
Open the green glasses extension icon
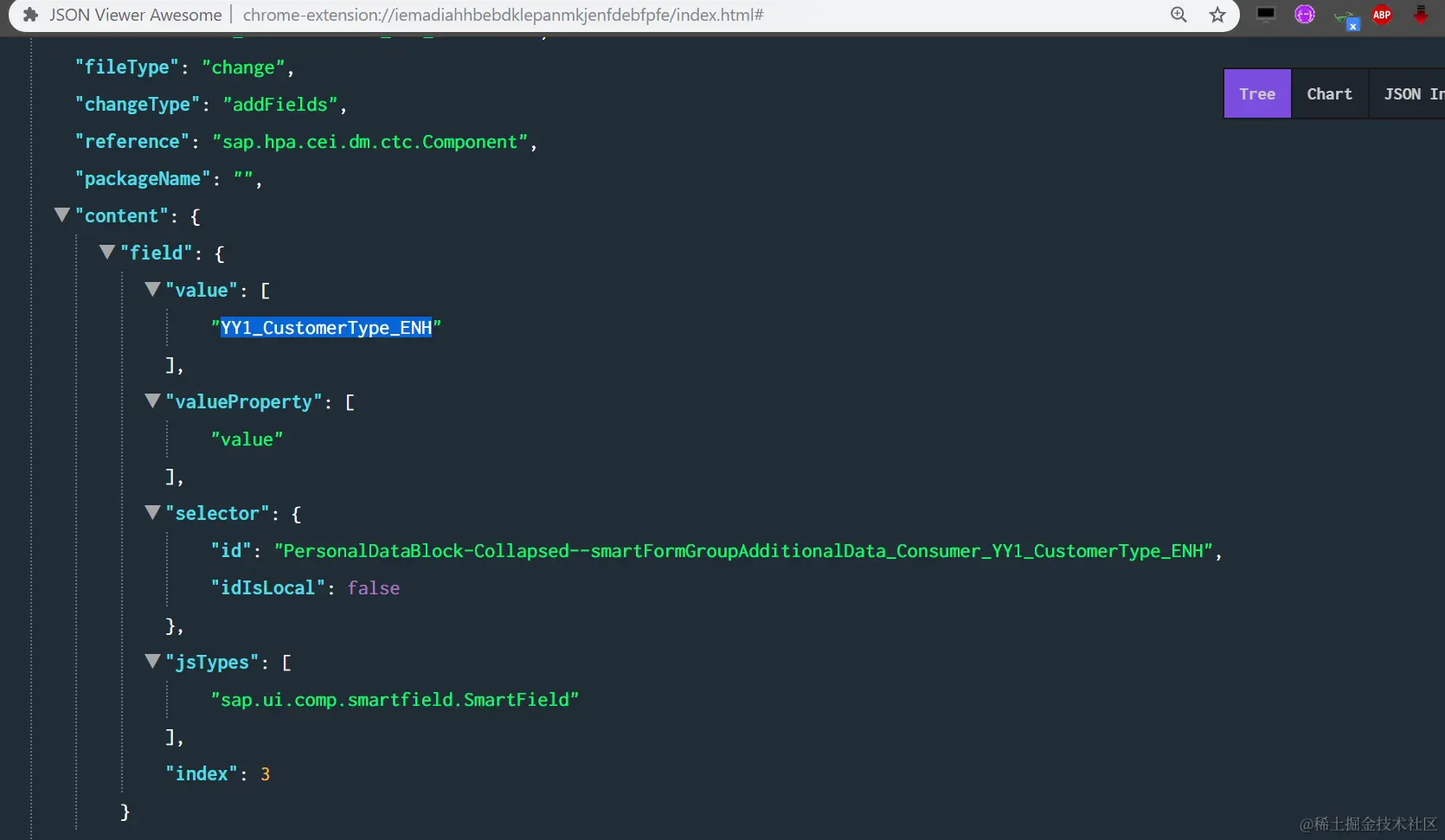pyautogui.click(x=1346, y=17)
